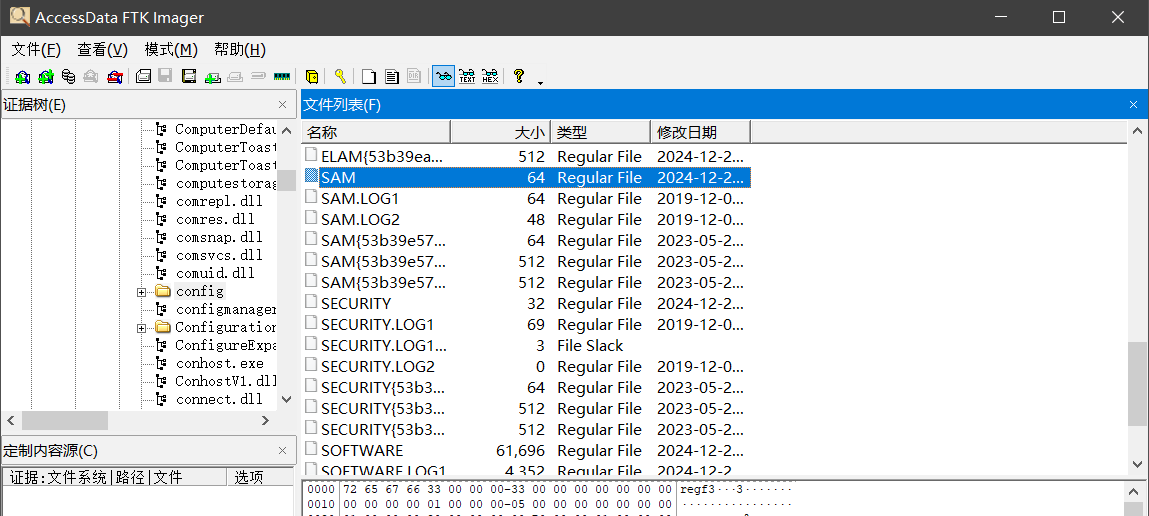Image resolution: width=1149 pixels, height=516 pixels.
Task: Select comsvcs.dll in the evidence tree
Action: pos(219,255)
